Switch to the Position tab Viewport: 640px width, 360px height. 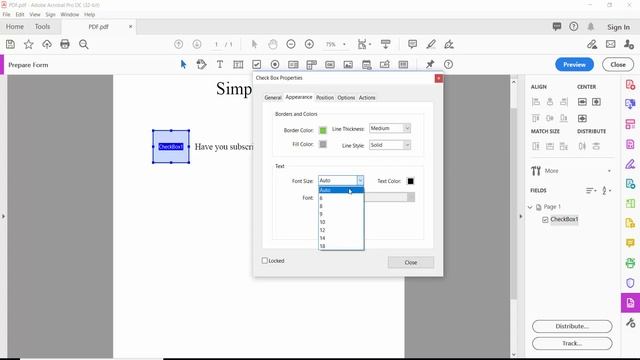click(325, 98)
